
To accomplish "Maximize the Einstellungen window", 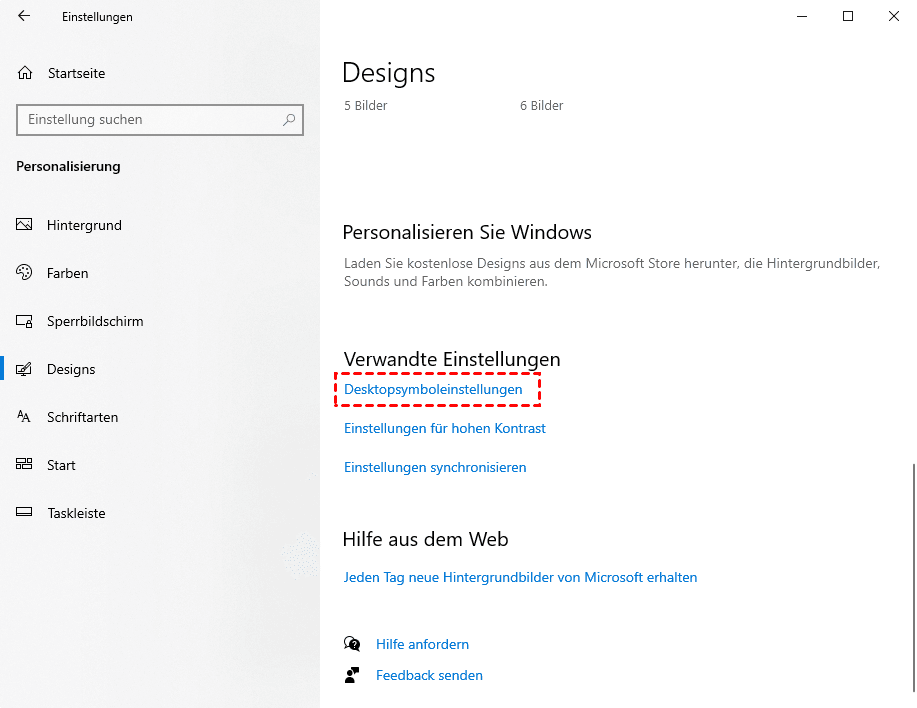I will tap(848, 16).
